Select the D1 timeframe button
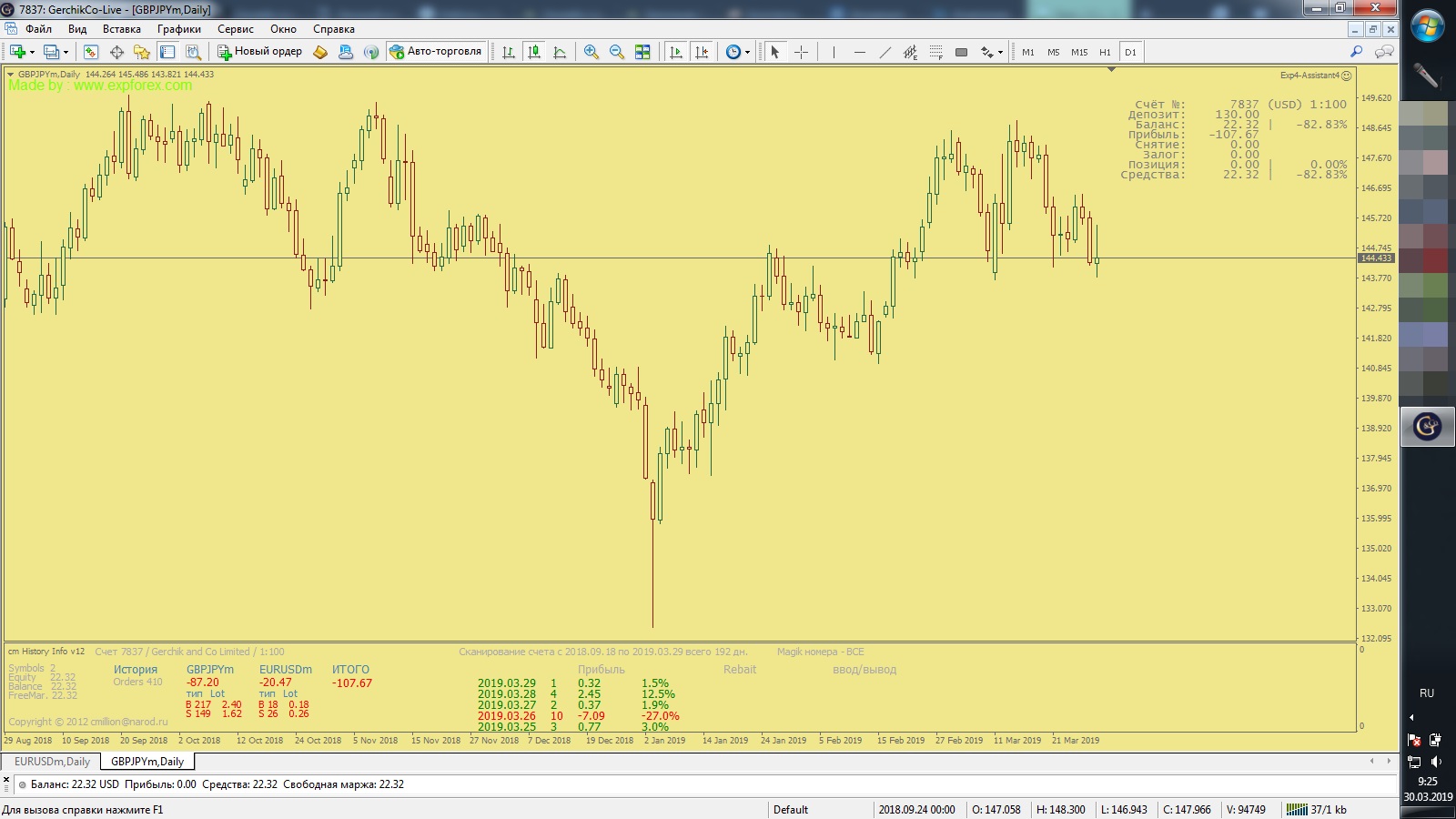The width and height of the screenshot is (1456, 819). point(1130,52)
